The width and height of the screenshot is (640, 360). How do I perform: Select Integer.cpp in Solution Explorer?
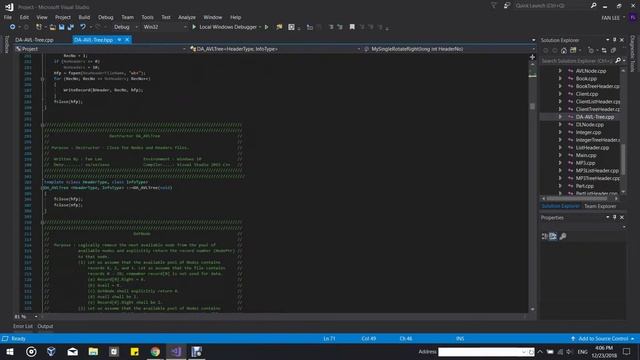tap(588, 132)
